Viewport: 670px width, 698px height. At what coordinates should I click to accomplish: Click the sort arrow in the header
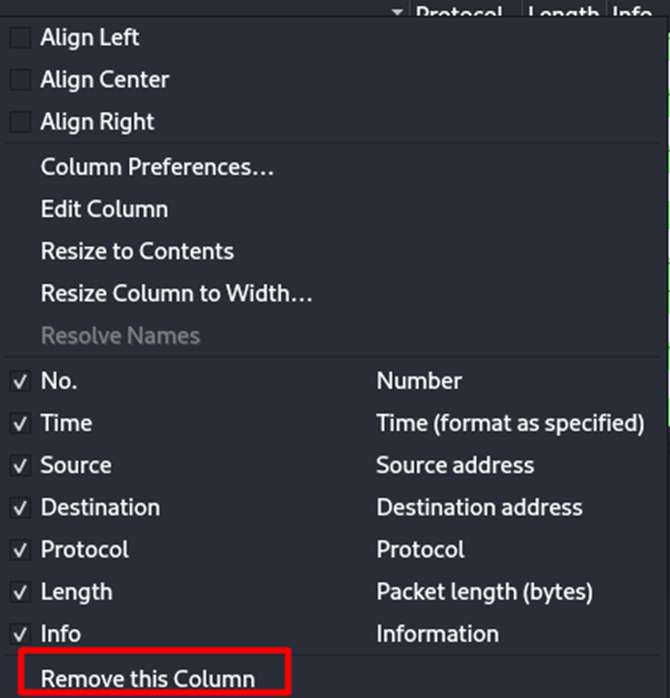click(398, 12)
